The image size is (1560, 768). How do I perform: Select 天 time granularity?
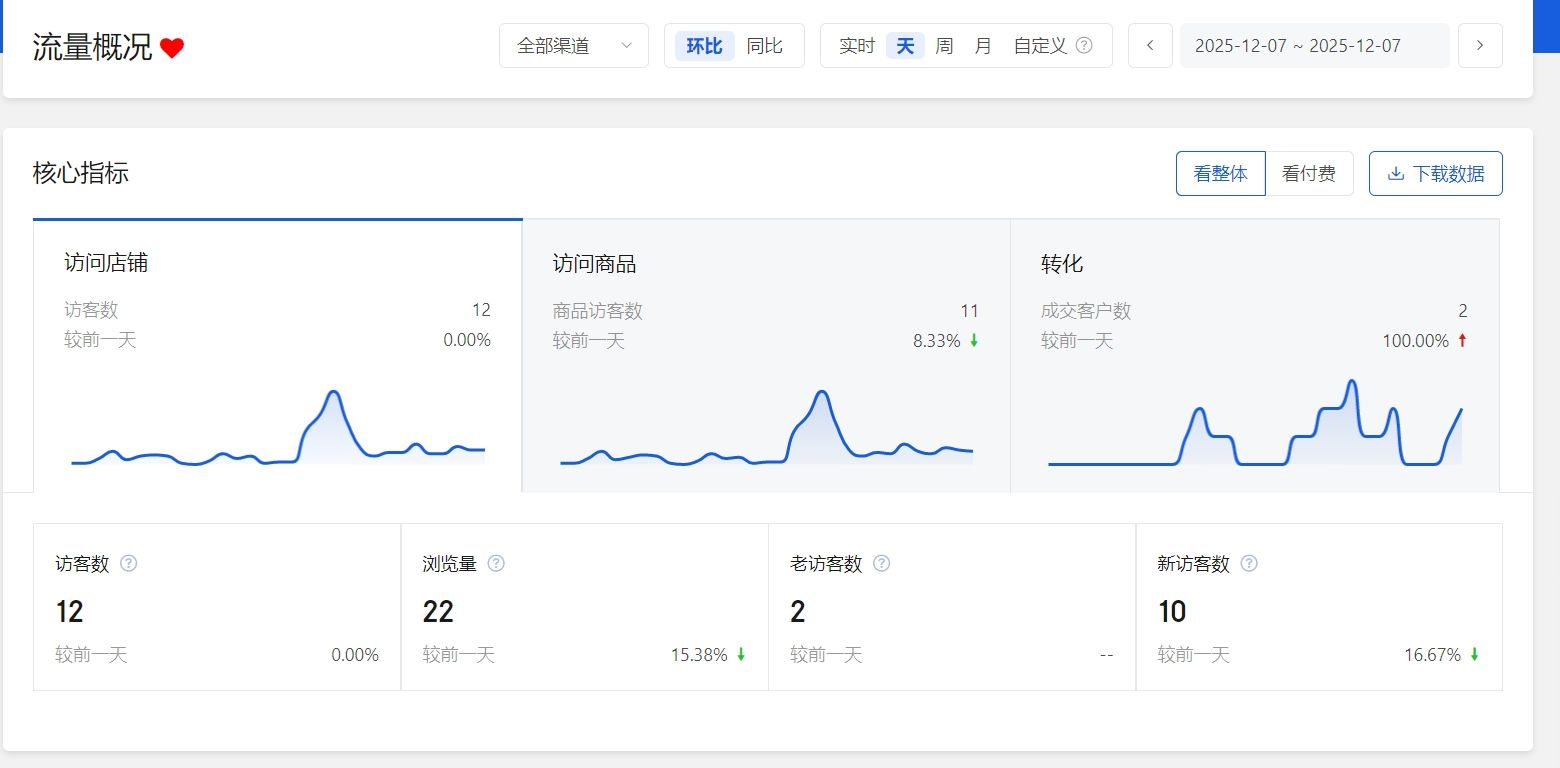[x=905, y=46]
